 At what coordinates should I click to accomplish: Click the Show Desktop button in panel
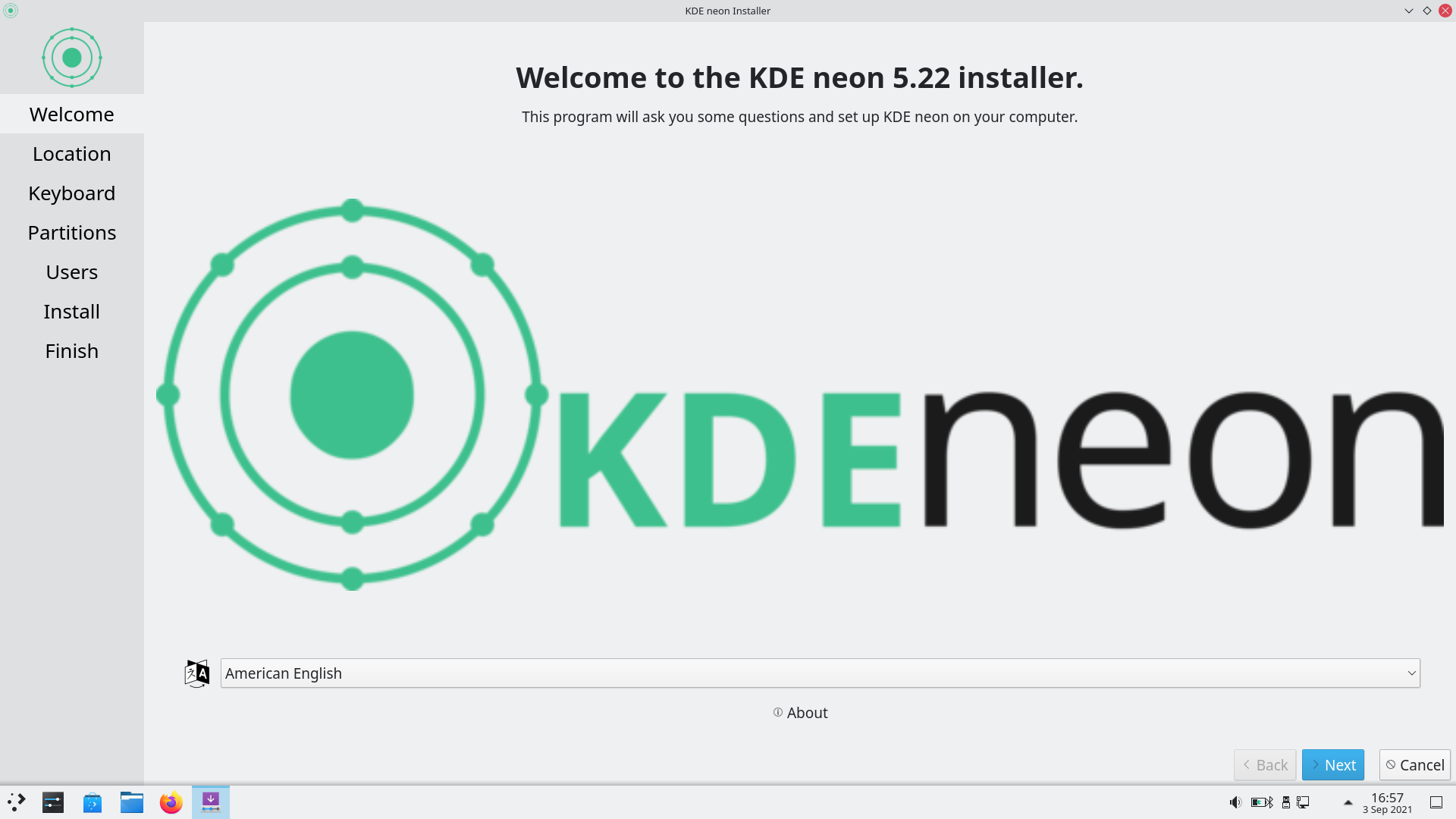point(1436,802)
